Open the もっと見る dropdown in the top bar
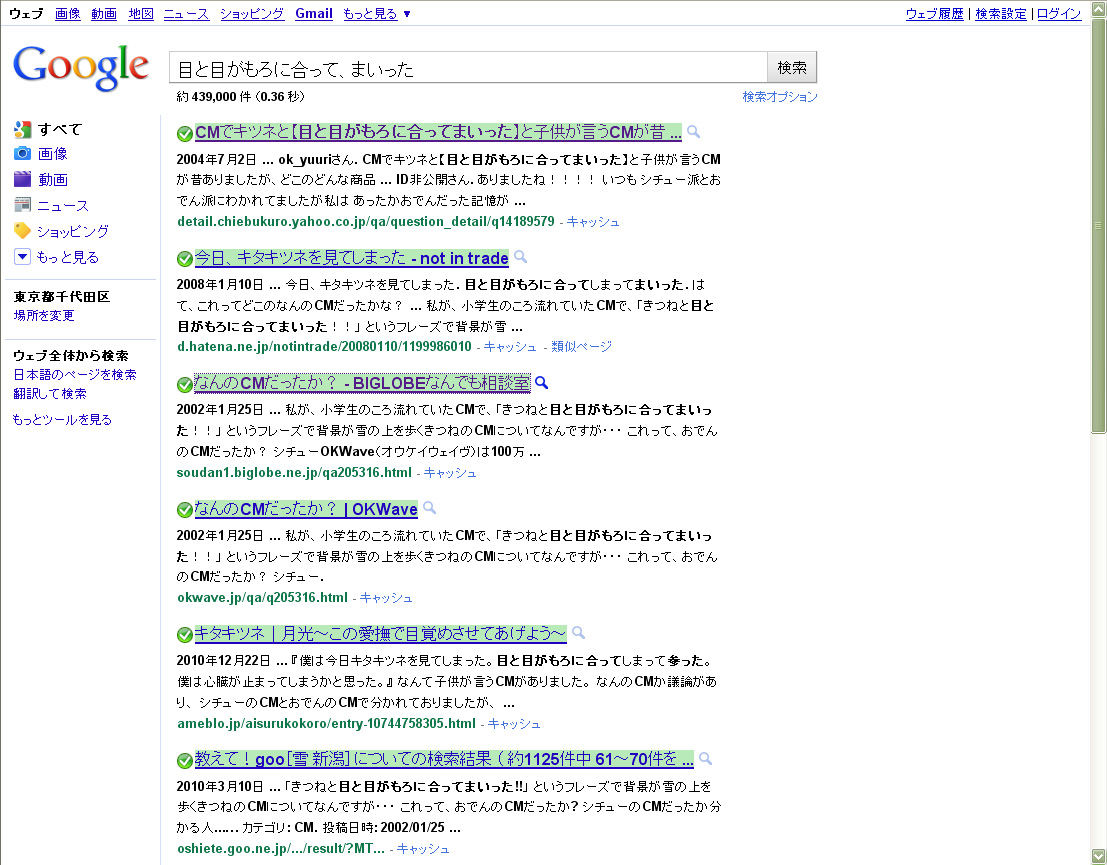The width and height of the screenshot is (1107, 865). [376, 13]
